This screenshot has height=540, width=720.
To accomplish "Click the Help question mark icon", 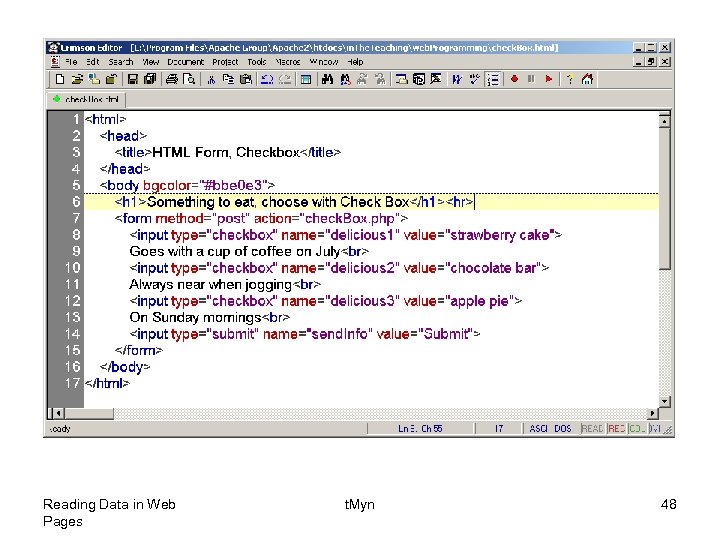I will 570,79.
